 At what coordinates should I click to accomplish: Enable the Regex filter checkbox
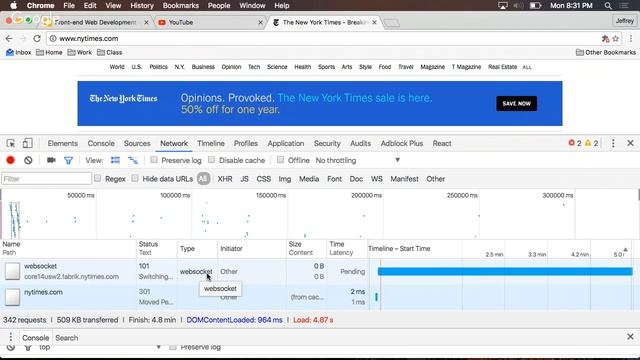tap(98, 178)
